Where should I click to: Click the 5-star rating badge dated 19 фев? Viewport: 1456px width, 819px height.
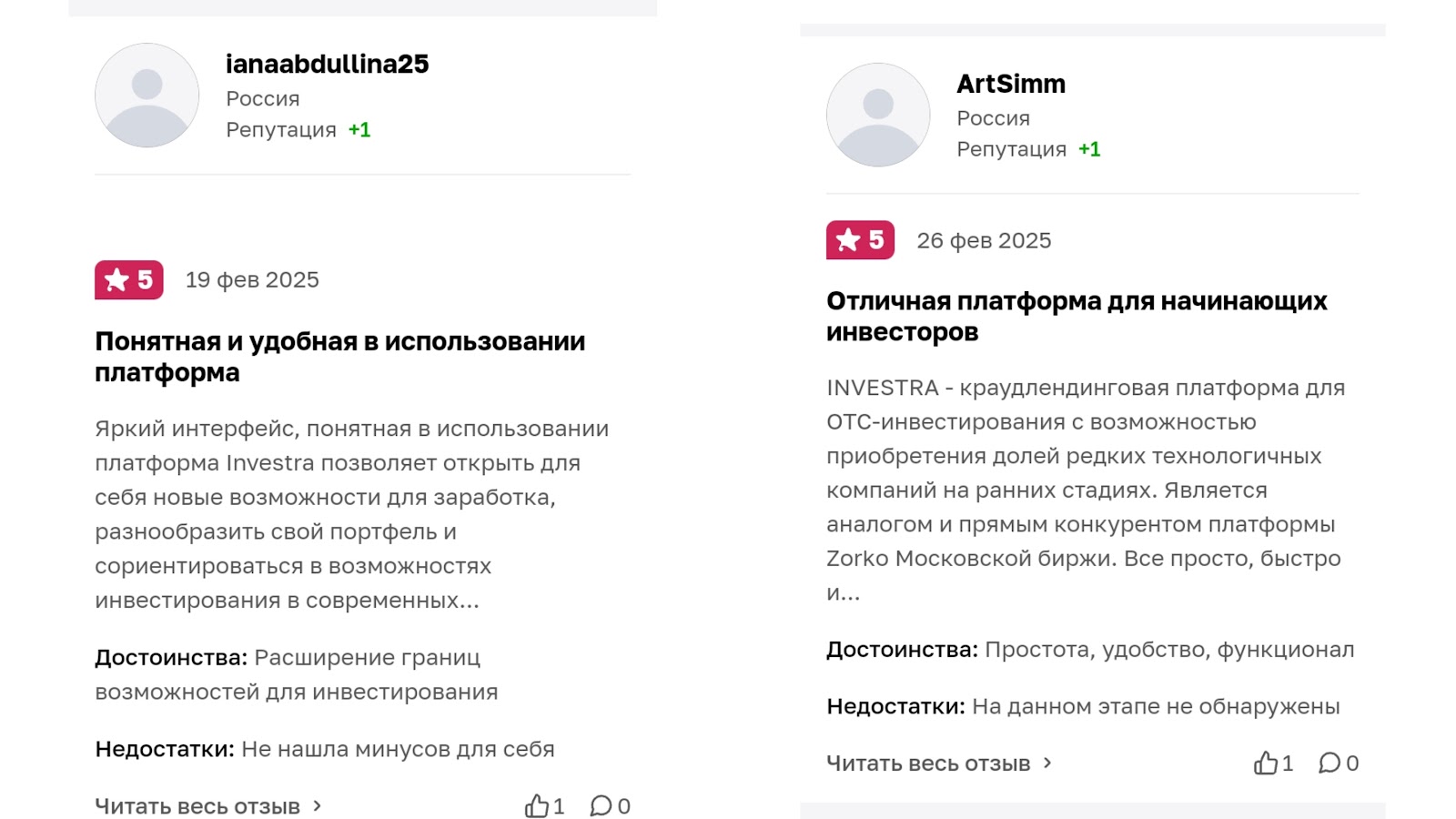[128, 280]
